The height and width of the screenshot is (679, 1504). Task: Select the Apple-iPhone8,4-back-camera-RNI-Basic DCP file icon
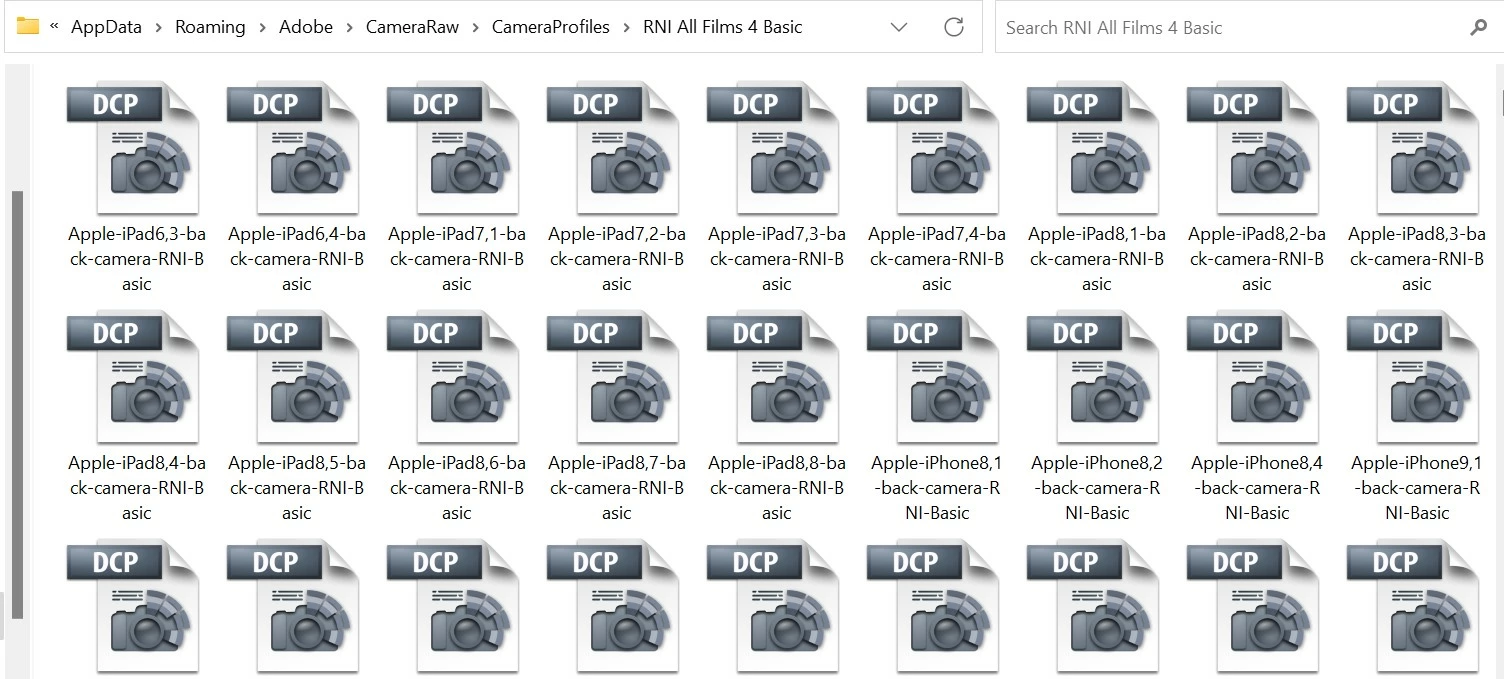point(1253,377)
